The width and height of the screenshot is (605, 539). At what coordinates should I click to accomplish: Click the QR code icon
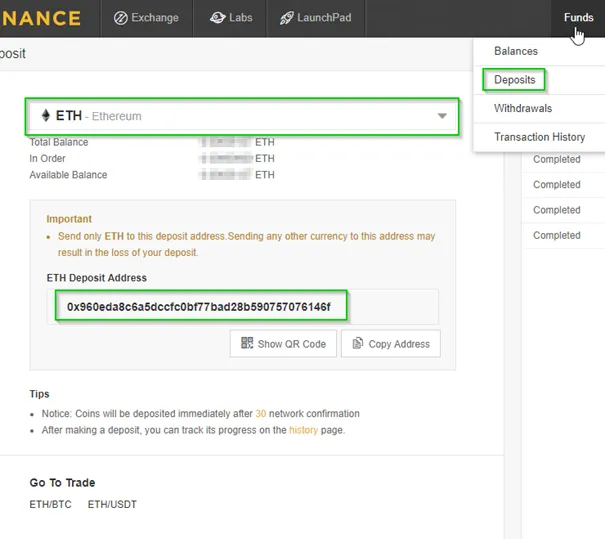247,343
